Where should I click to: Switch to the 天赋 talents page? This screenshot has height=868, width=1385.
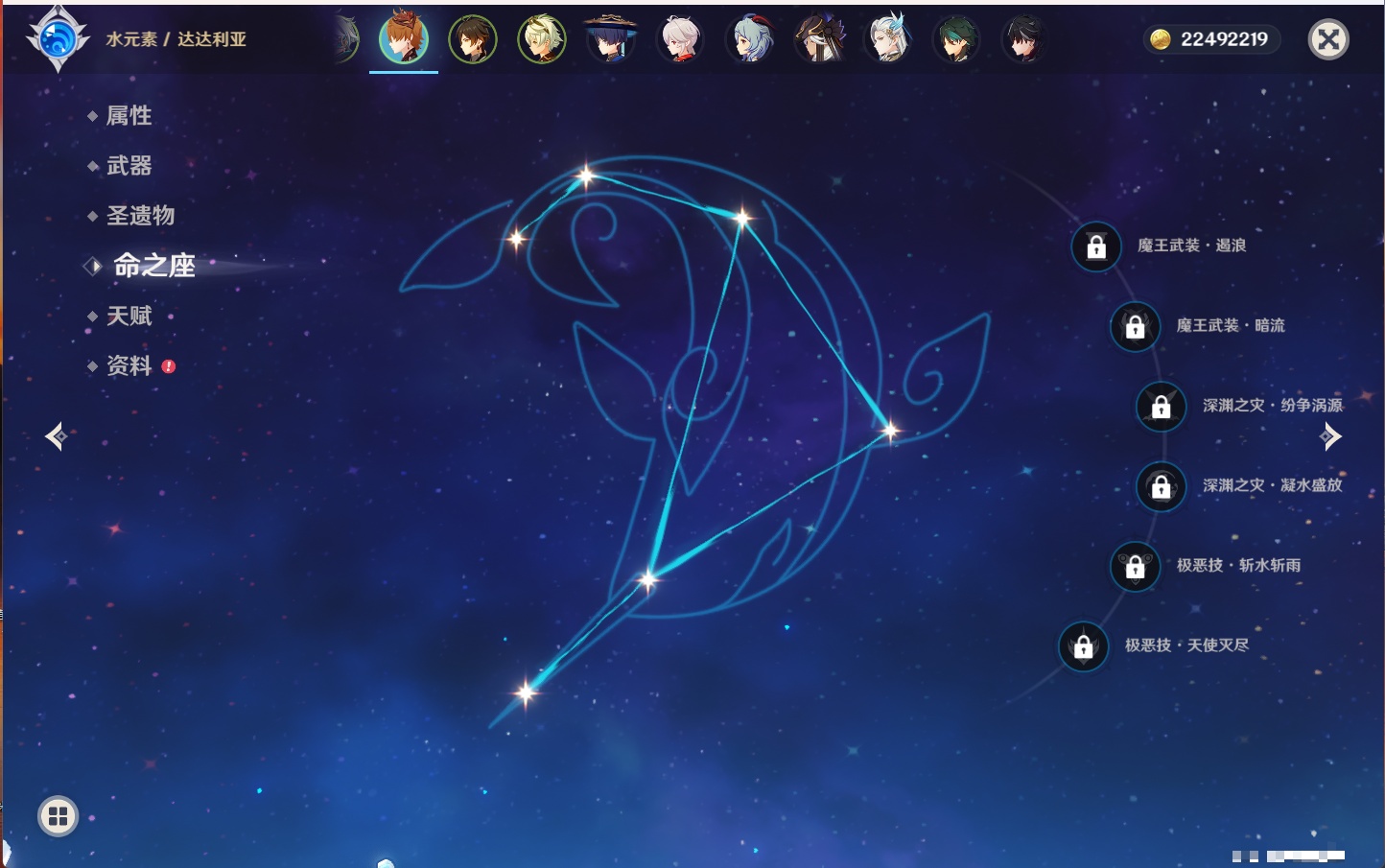pos(129,316)
